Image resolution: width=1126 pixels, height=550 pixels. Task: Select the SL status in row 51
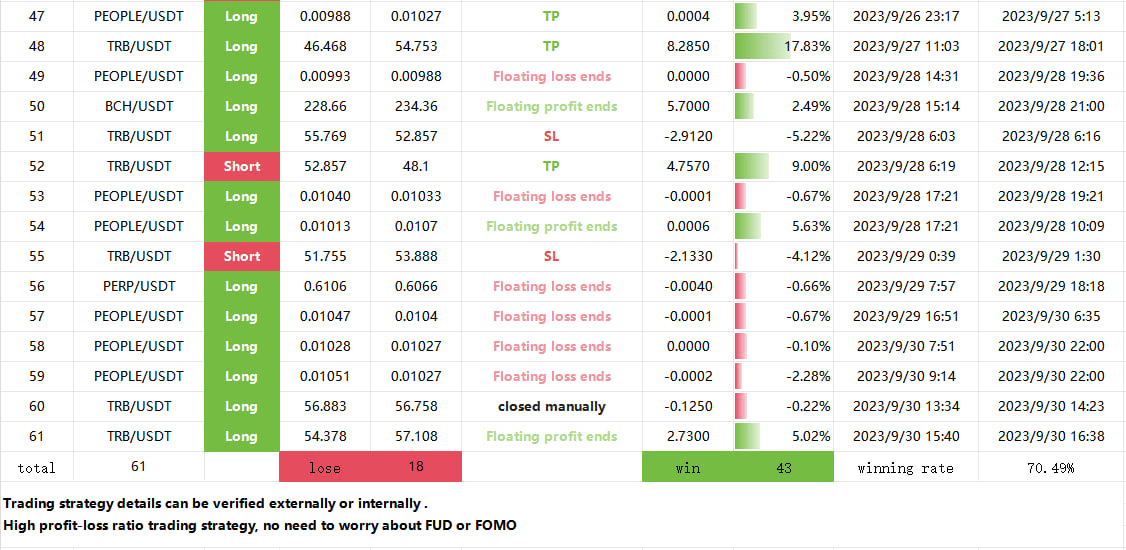551,136
